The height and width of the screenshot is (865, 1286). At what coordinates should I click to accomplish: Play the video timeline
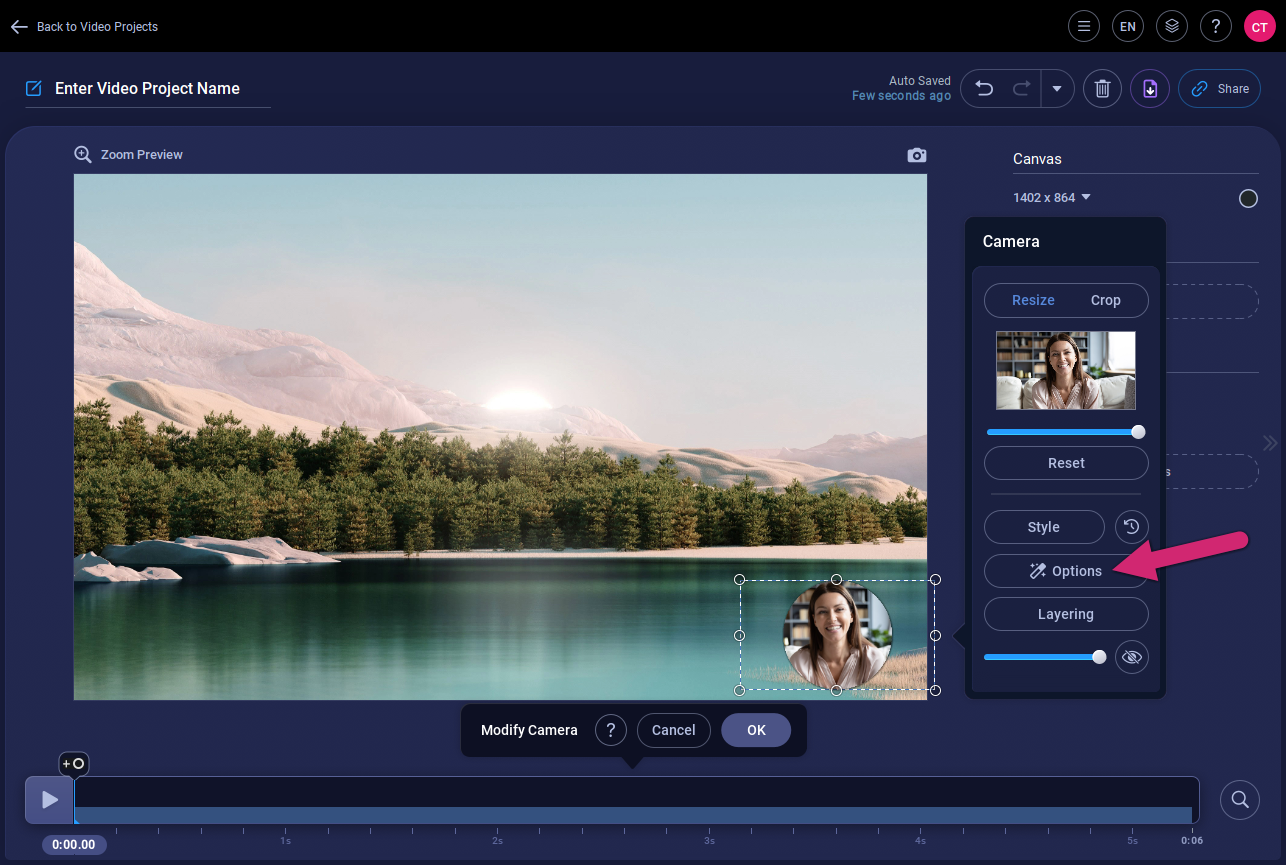(49, 800)
